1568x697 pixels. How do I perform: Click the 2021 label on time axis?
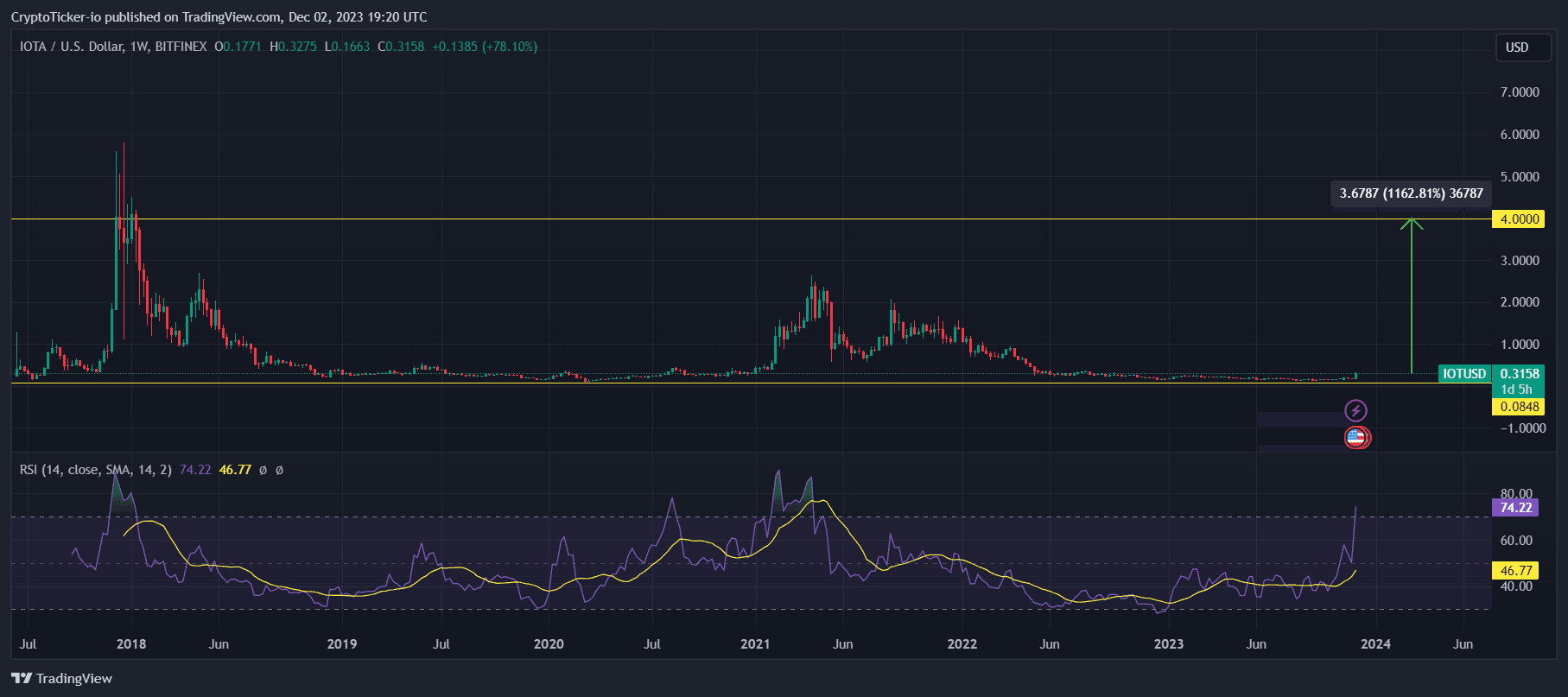click(x=755, y=644)
